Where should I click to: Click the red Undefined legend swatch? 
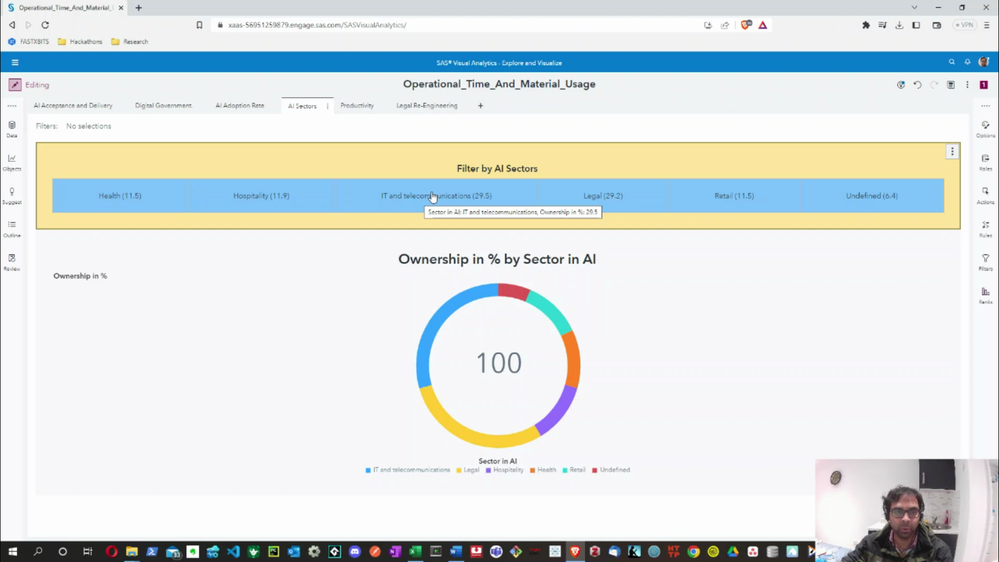pos(595,470)
